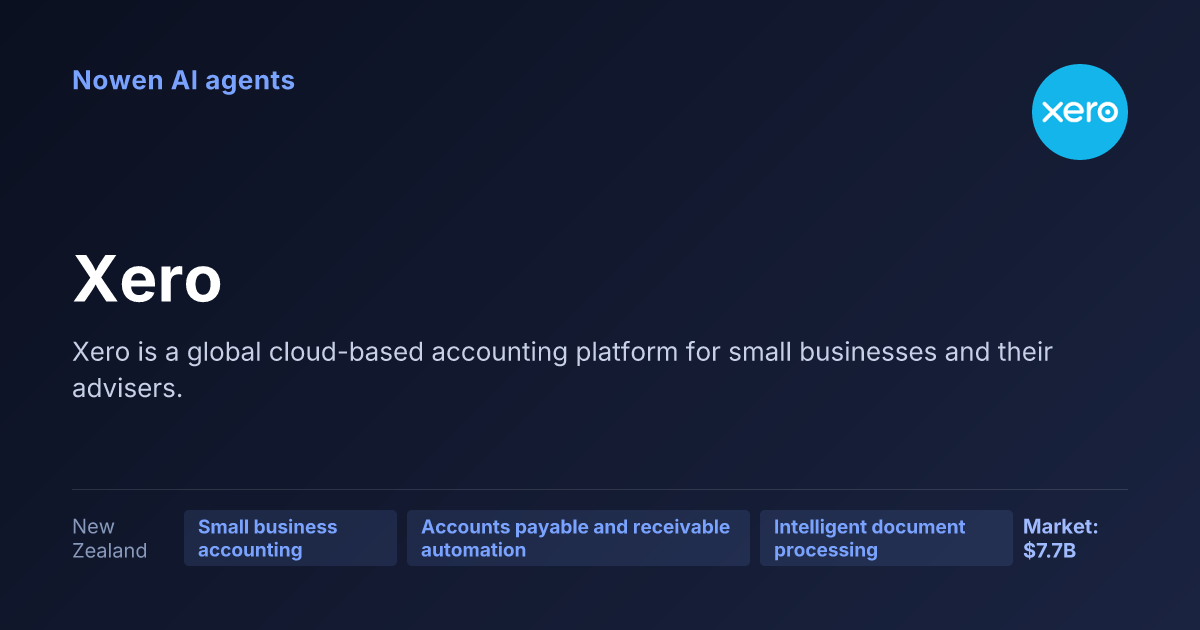
Task: Select Accounts payable and receivable automation tag
Action: click(578, 538)
